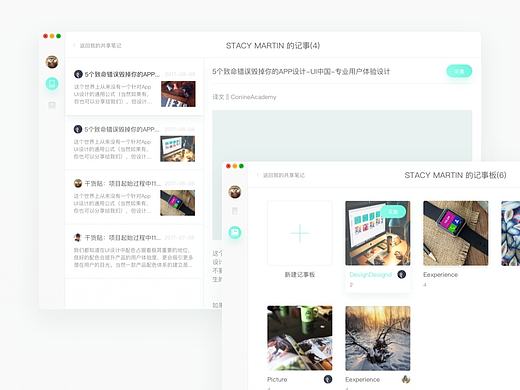Click the Eexperience label under the snowy forest board
The height and width of the screenshot is (390, 520).
point(362,379)
